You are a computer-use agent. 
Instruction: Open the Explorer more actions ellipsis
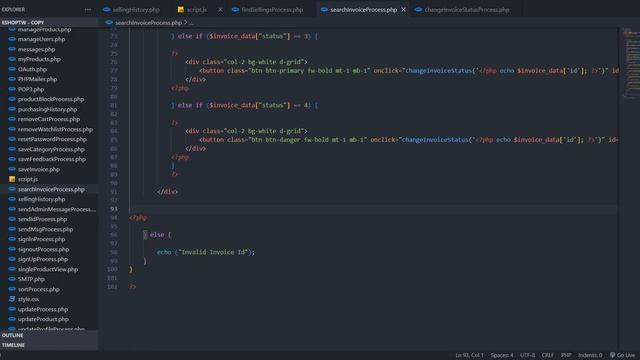click(88, 9)
